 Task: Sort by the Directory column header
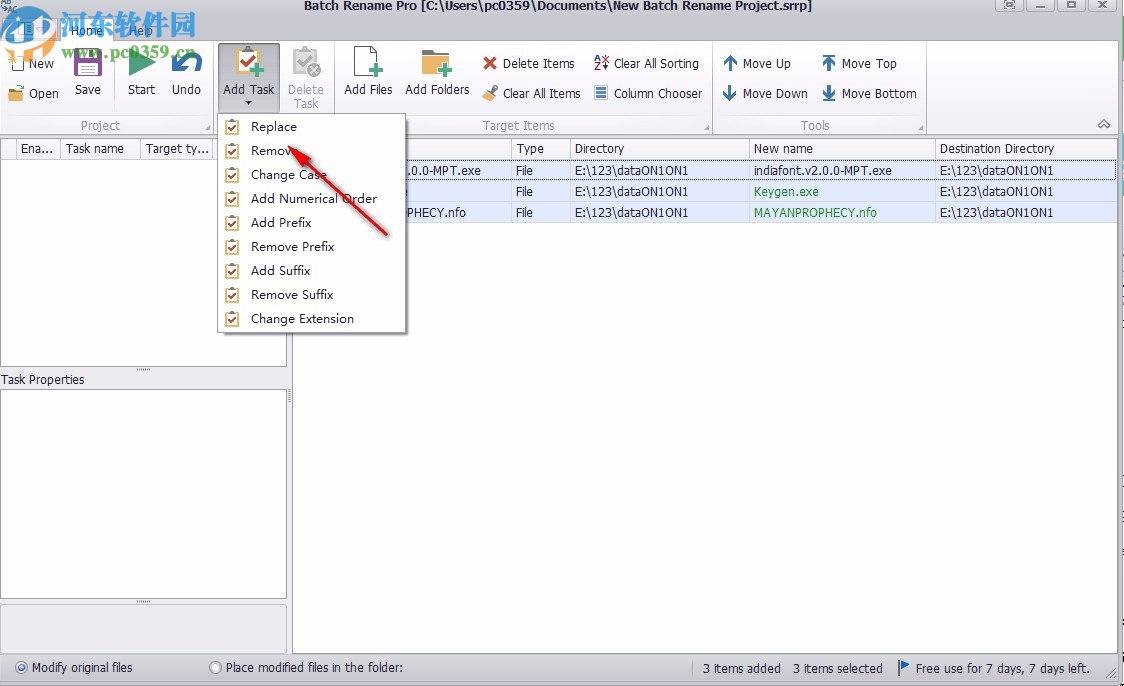[659, 148]
